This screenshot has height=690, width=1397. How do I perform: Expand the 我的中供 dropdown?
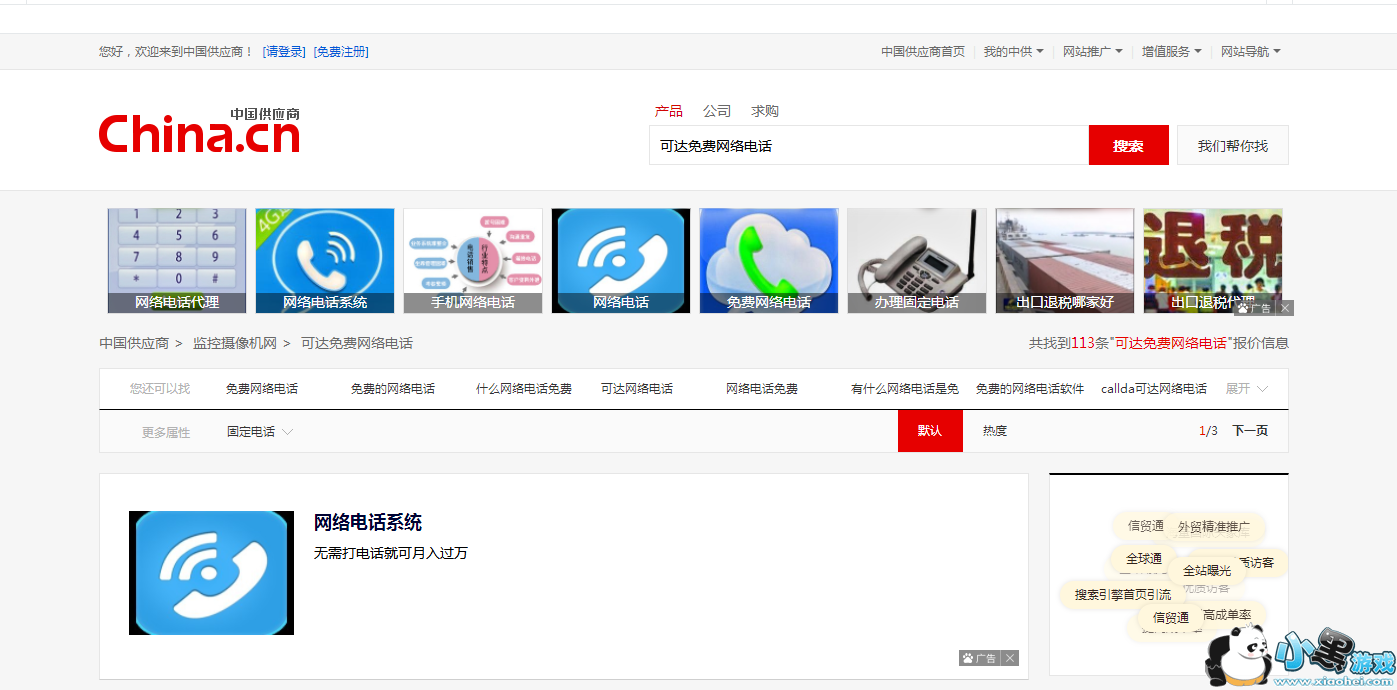tap(1013, 51)
